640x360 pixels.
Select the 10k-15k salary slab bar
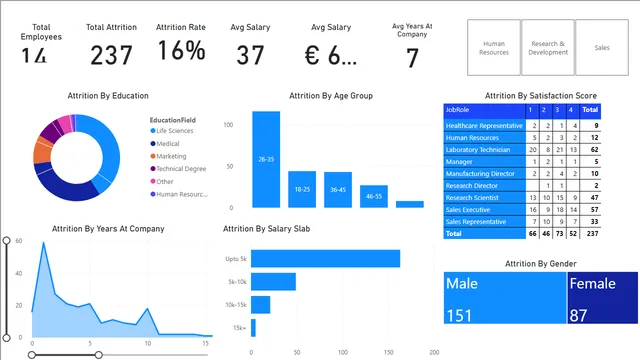point(260,305)
